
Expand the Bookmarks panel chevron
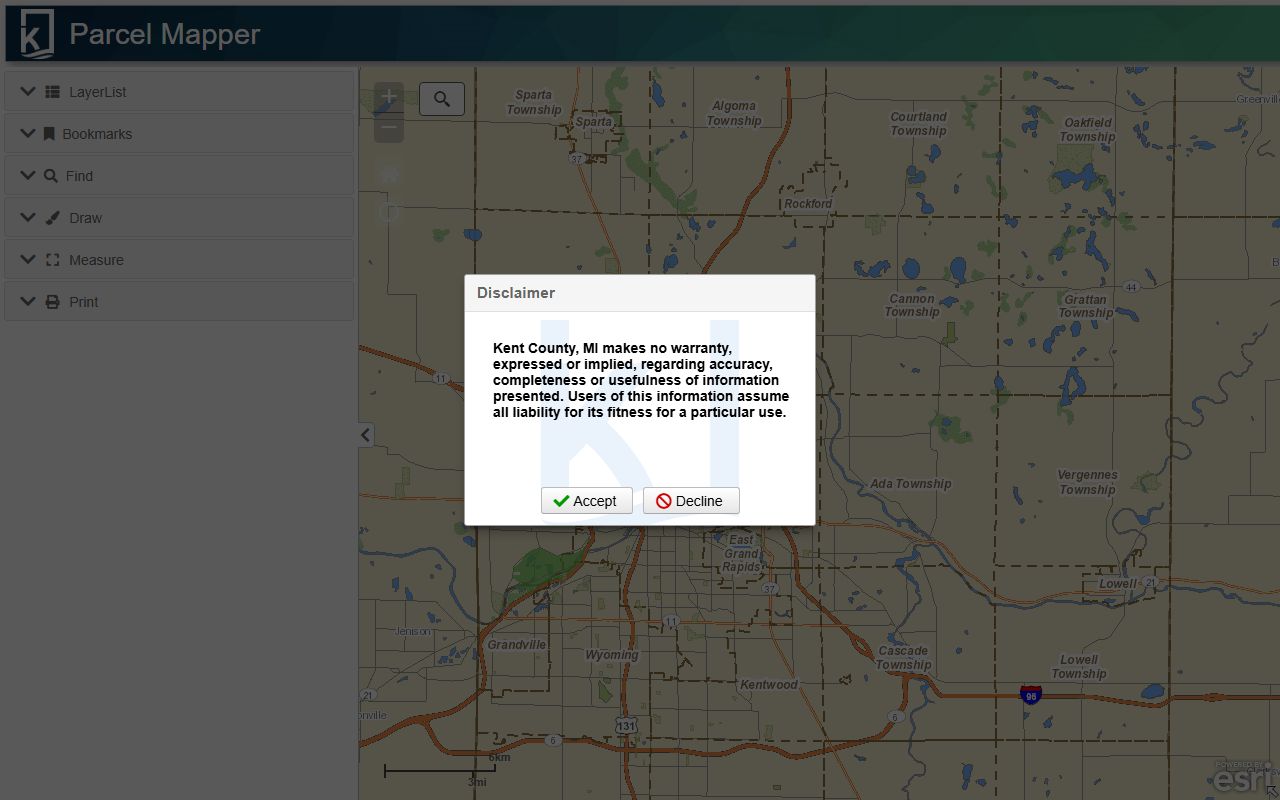[x=27, y=134]
